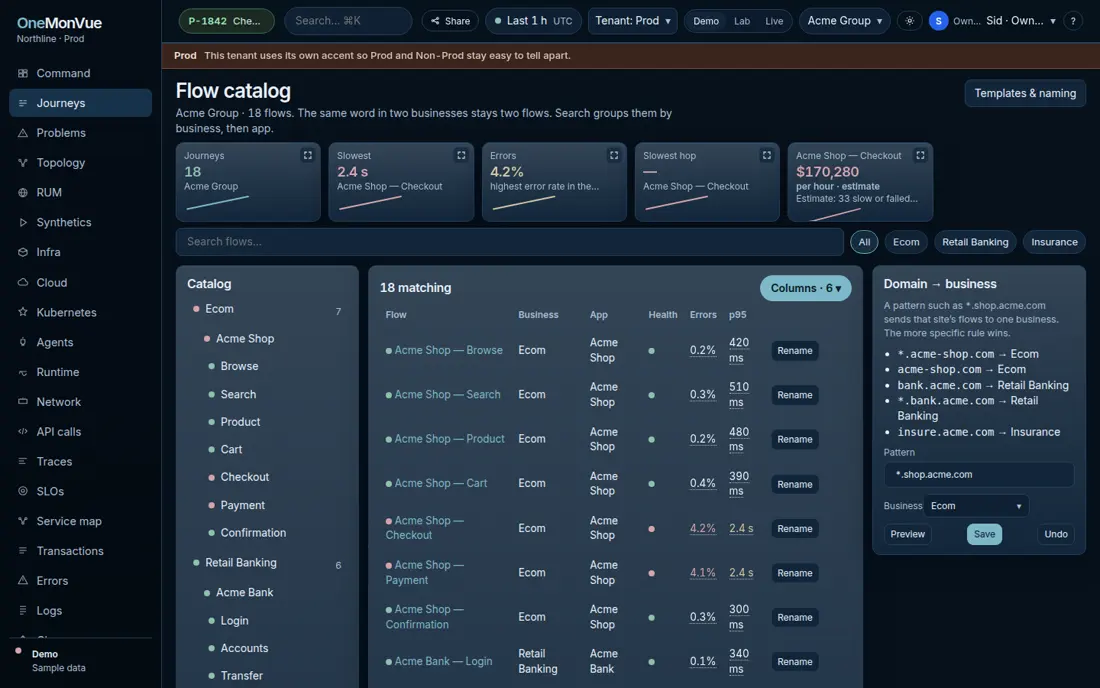Open the Columns · 6 dropdown

[805, 288]
